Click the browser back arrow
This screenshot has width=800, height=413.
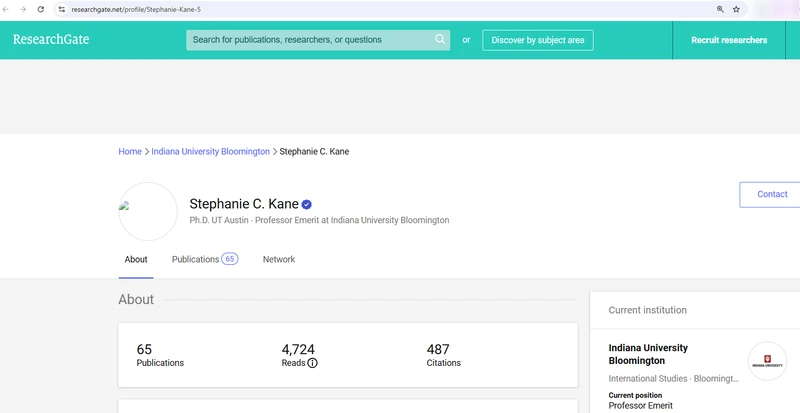[6, 9]
